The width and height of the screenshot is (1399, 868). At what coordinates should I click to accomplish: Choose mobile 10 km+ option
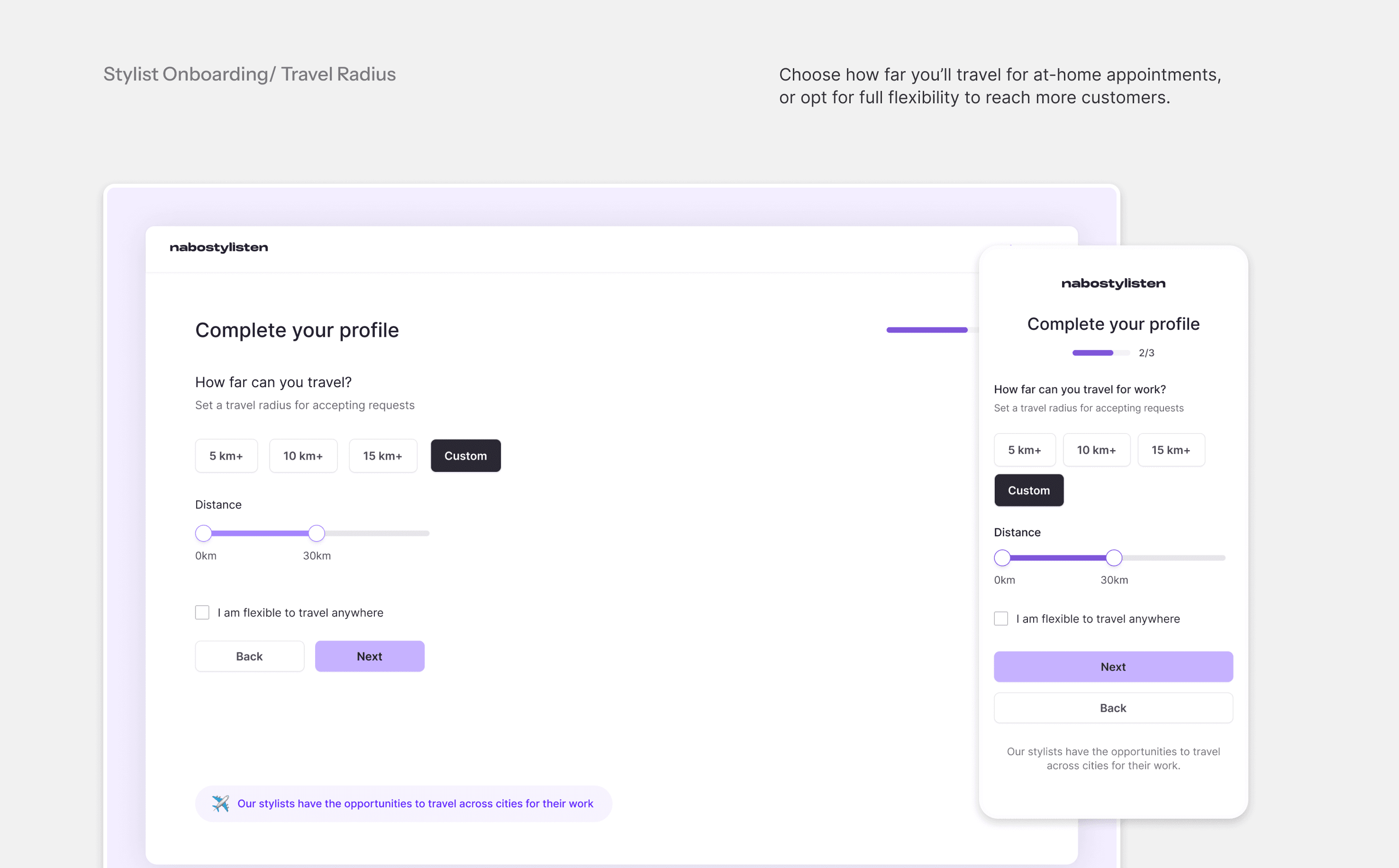click(x=1097, y=450)
